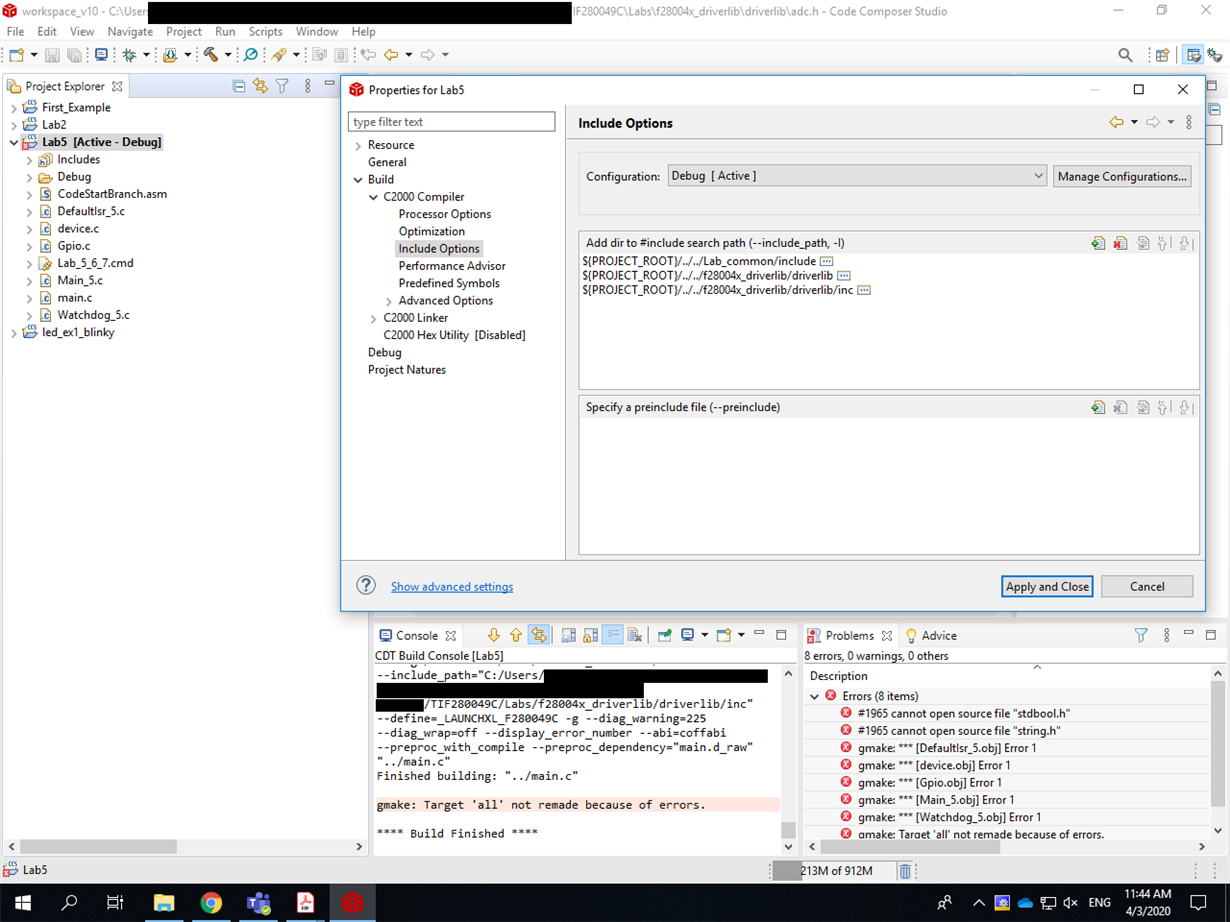Click Project Explorer horizontal scrollbar
This screenshot has height=922, width=1230.
tap(98, 846)
